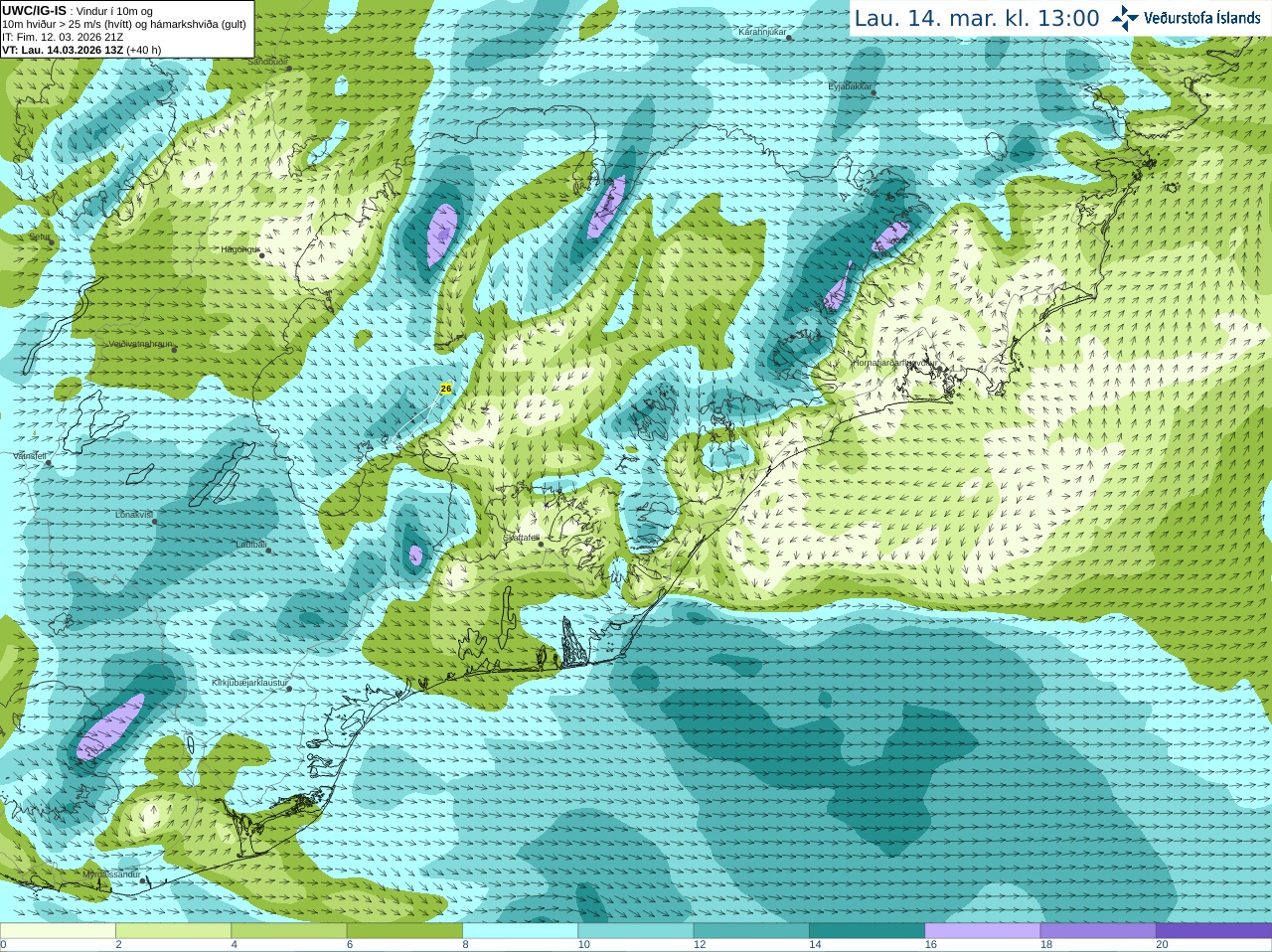Viewport: 1272px width, 952px height.
Task: Select the 10–12 m/s legend swatch
Action: coord(635,930)
